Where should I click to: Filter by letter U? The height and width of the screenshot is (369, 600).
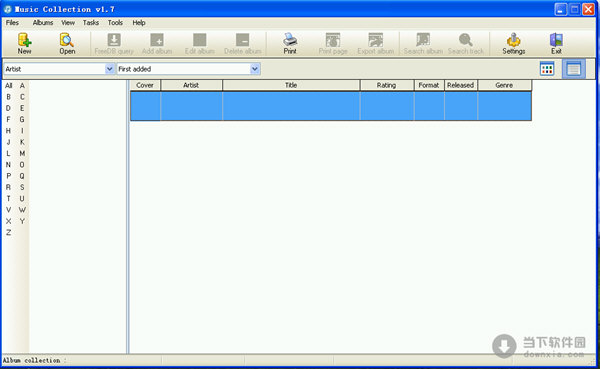(22, 198)
